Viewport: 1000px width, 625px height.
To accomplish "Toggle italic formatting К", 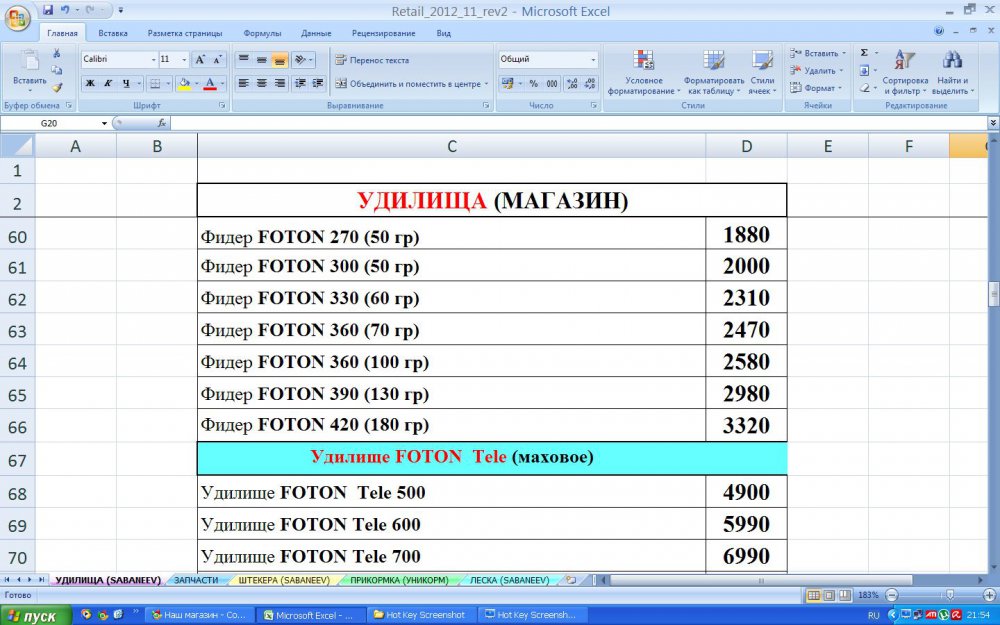I will pos(108,84).
